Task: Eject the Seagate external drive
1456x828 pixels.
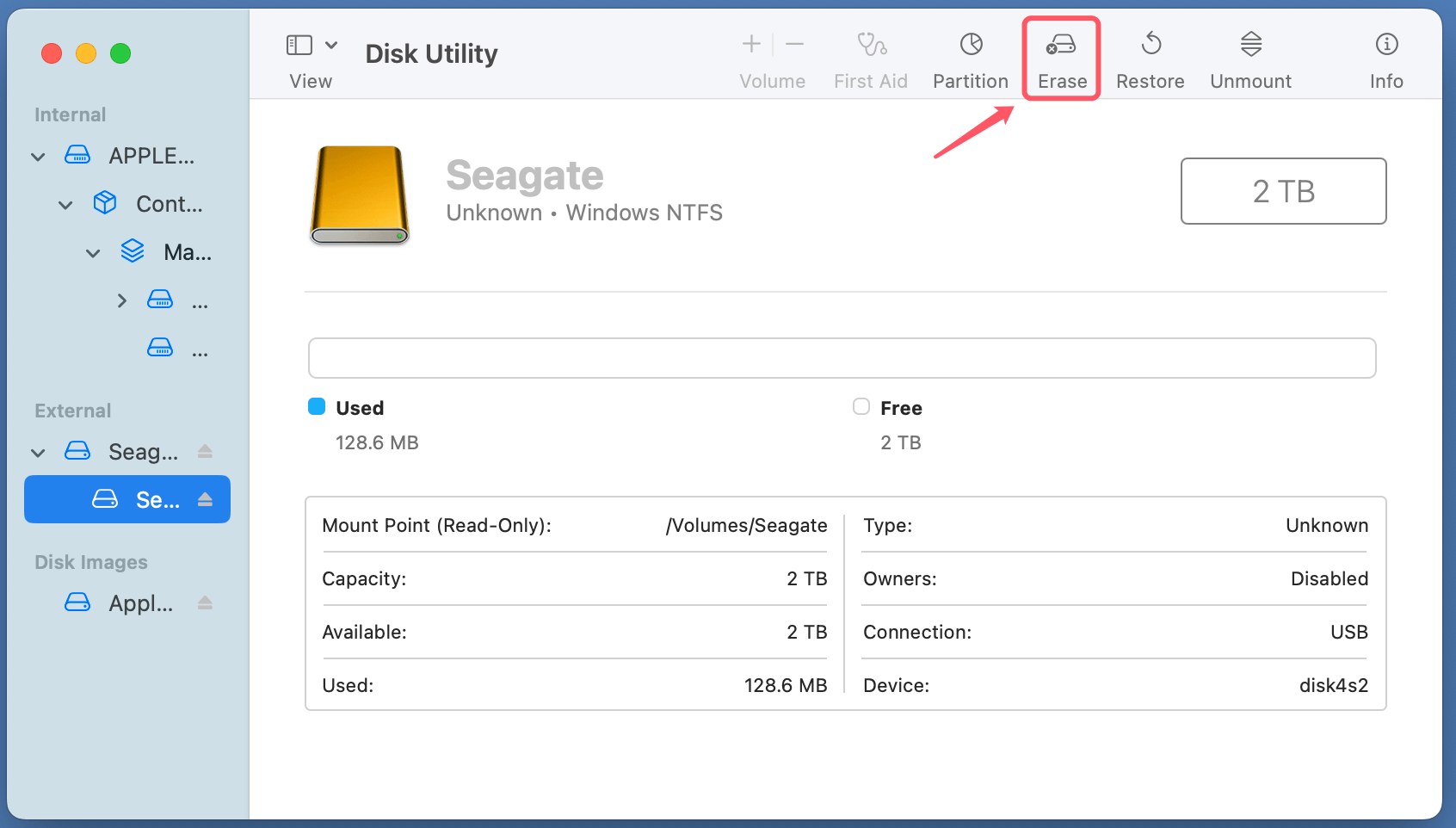Action: pyautogui.click(x=205, y=451)
